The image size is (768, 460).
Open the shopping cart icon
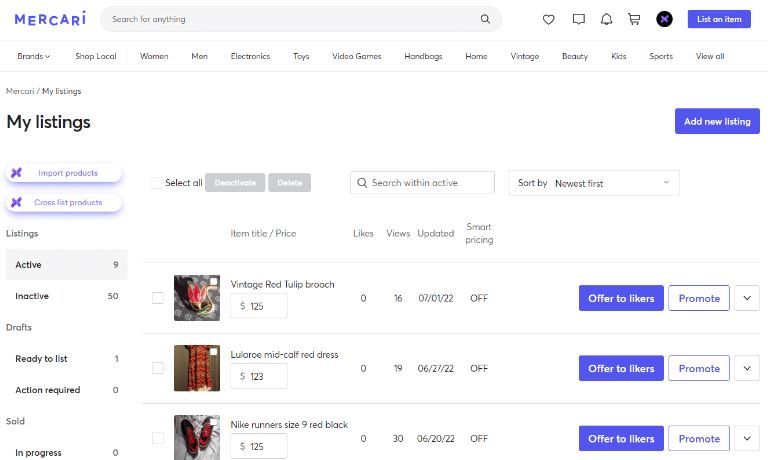[634, 19]
